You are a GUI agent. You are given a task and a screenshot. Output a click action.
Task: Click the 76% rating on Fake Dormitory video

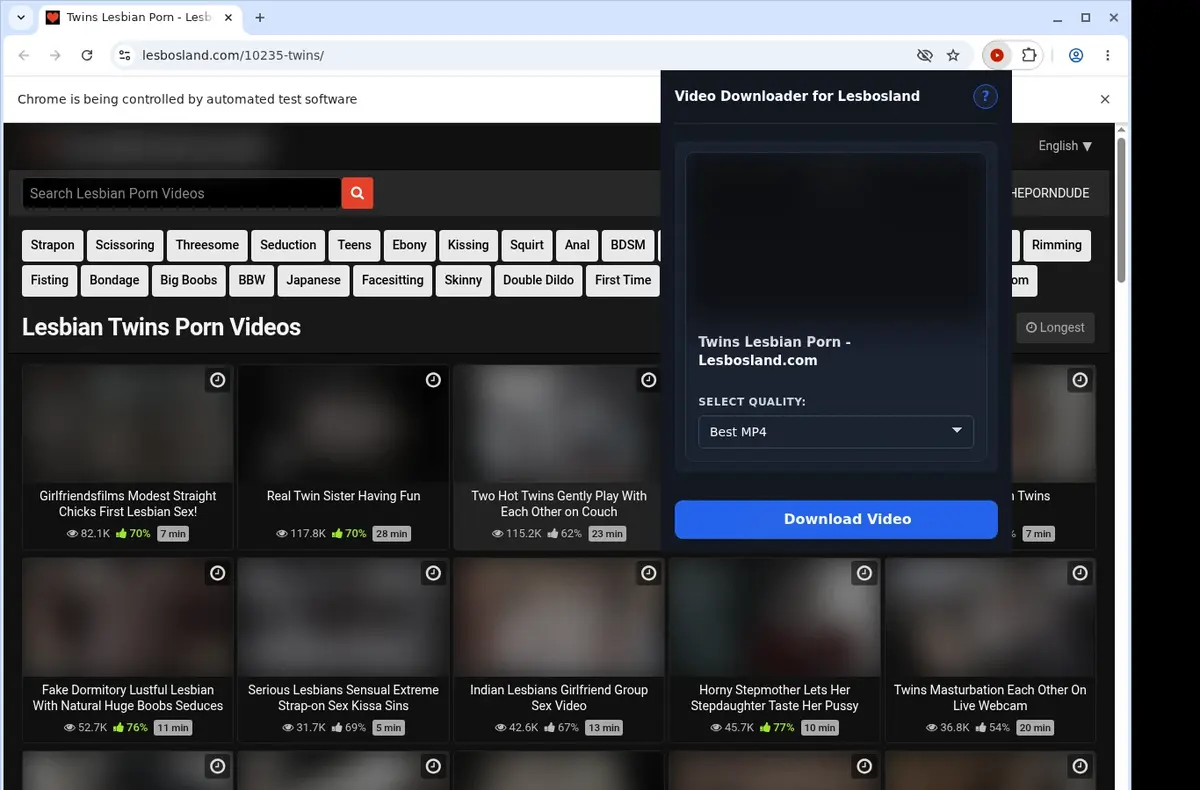tap(131, 728)
